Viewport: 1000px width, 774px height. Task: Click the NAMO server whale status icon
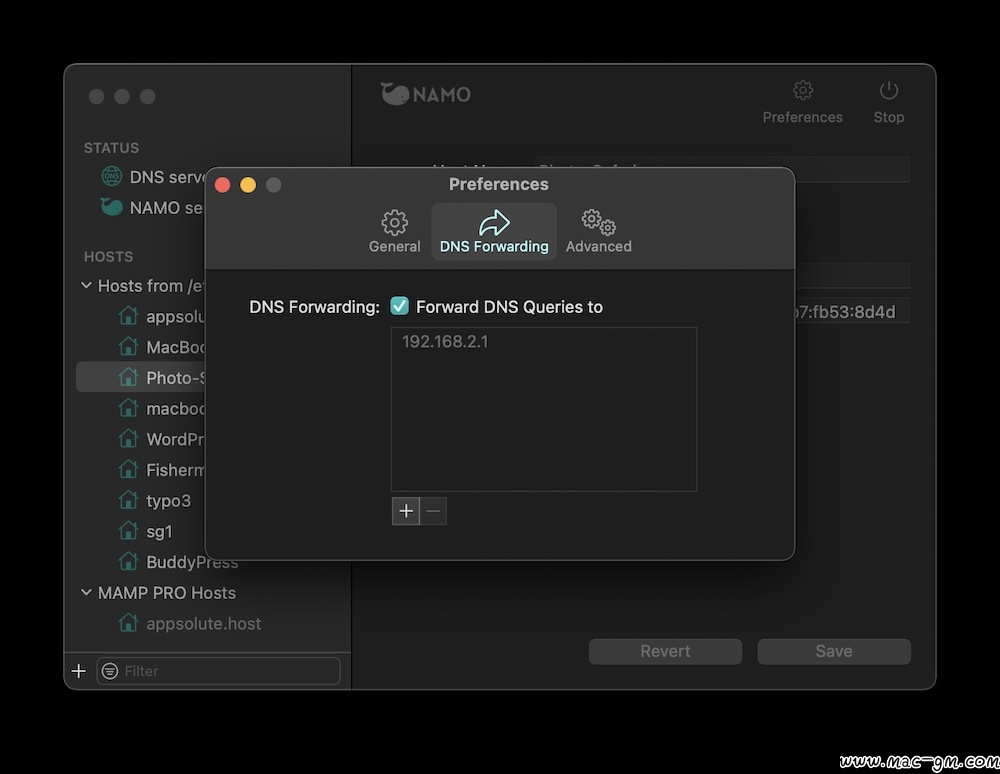pyautogui.click(x=112, y=207)
